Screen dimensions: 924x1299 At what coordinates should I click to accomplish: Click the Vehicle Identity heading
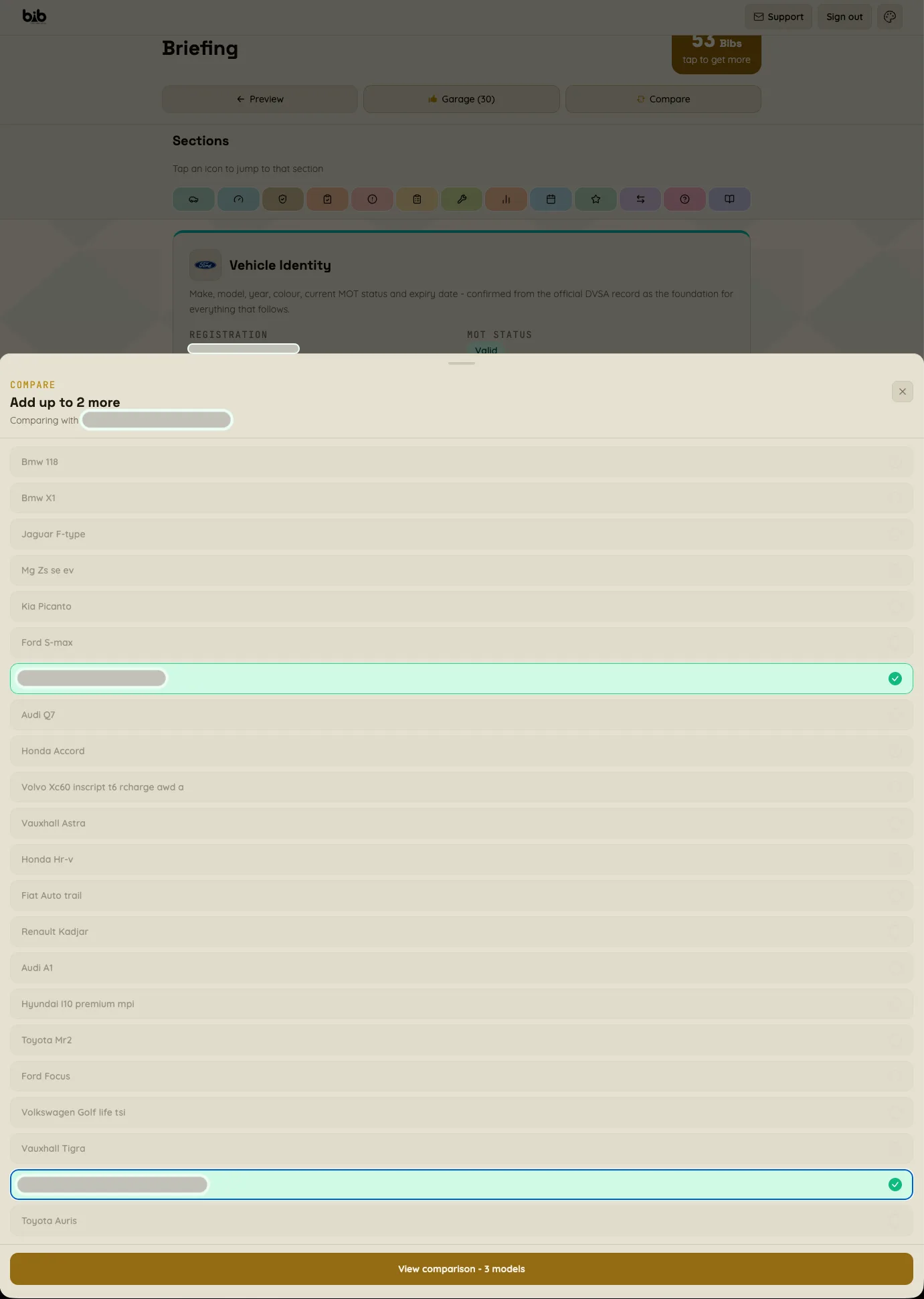280,266
